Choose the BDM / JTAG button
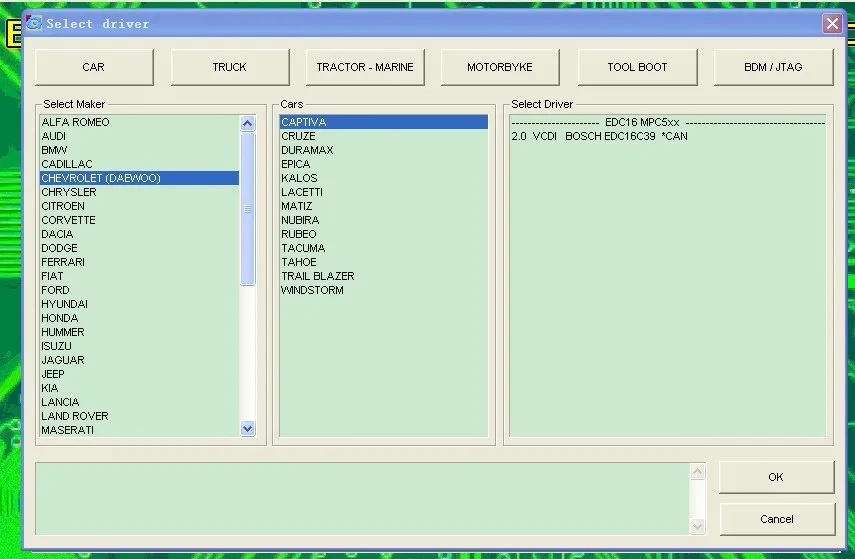855x559 pixels. pos(773,67)
